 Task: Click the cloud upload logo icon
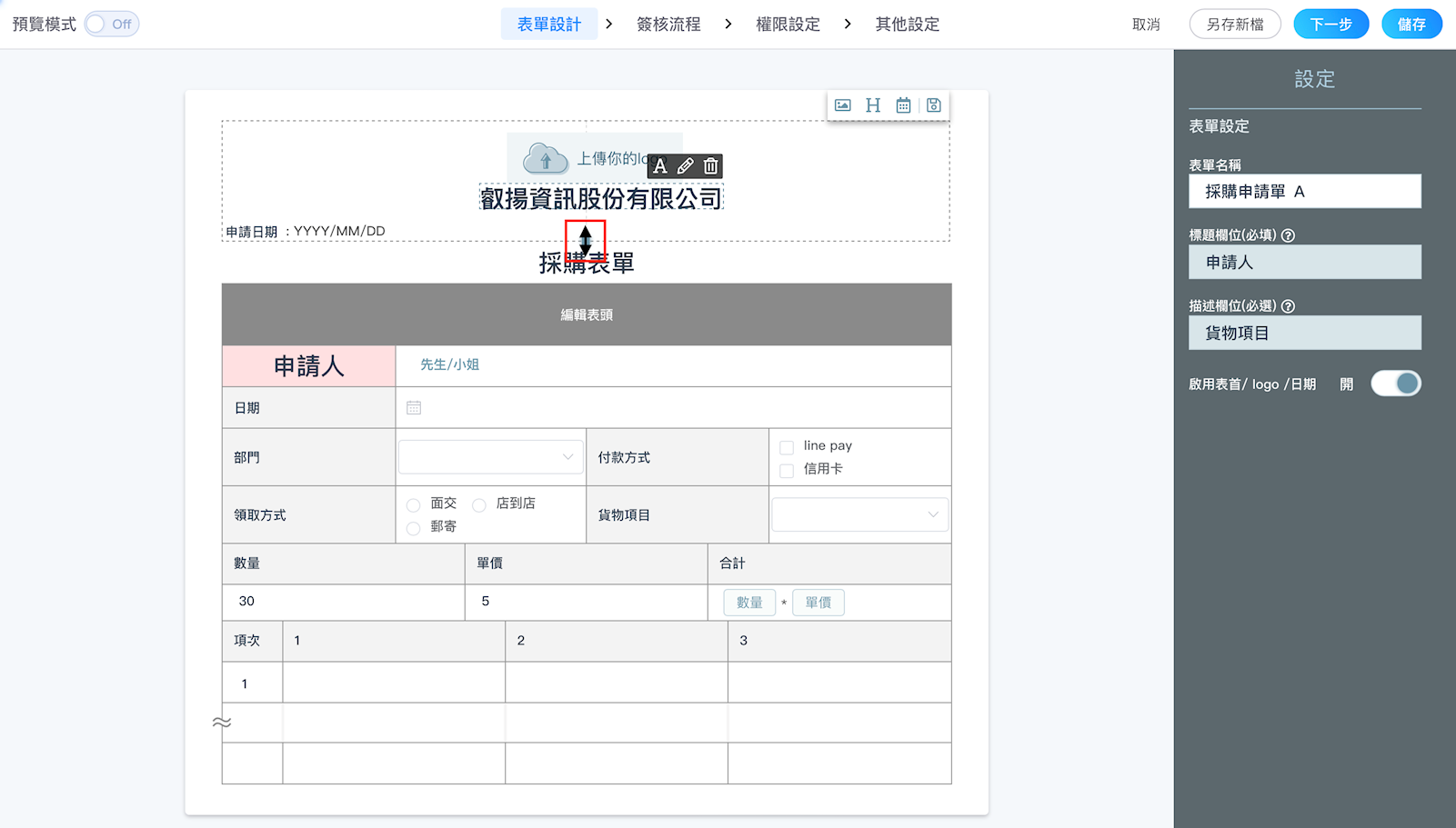click(x=546, y=159)
